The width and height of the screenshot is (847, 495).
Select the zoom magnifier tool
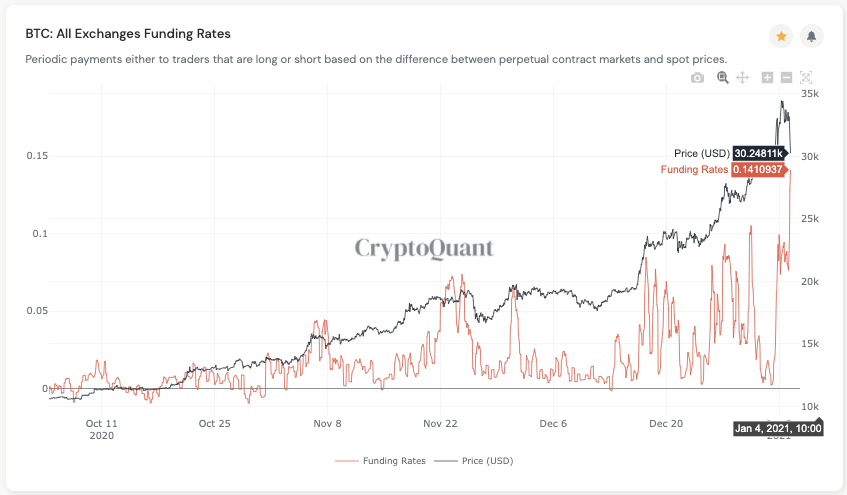pos(722,78)
